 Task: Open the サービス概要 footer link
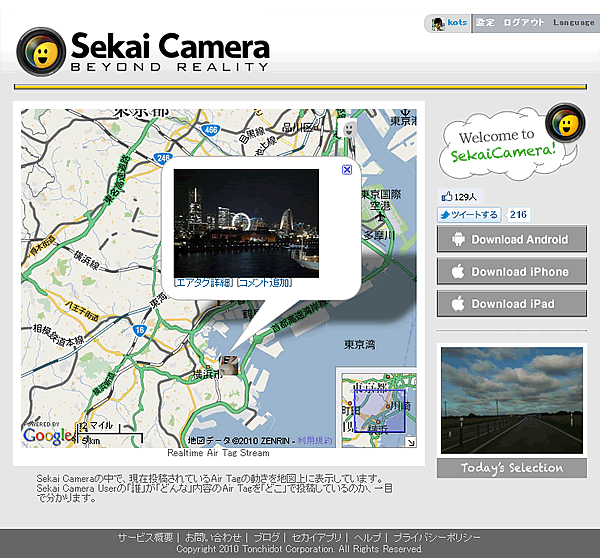(x=145, y=538)
